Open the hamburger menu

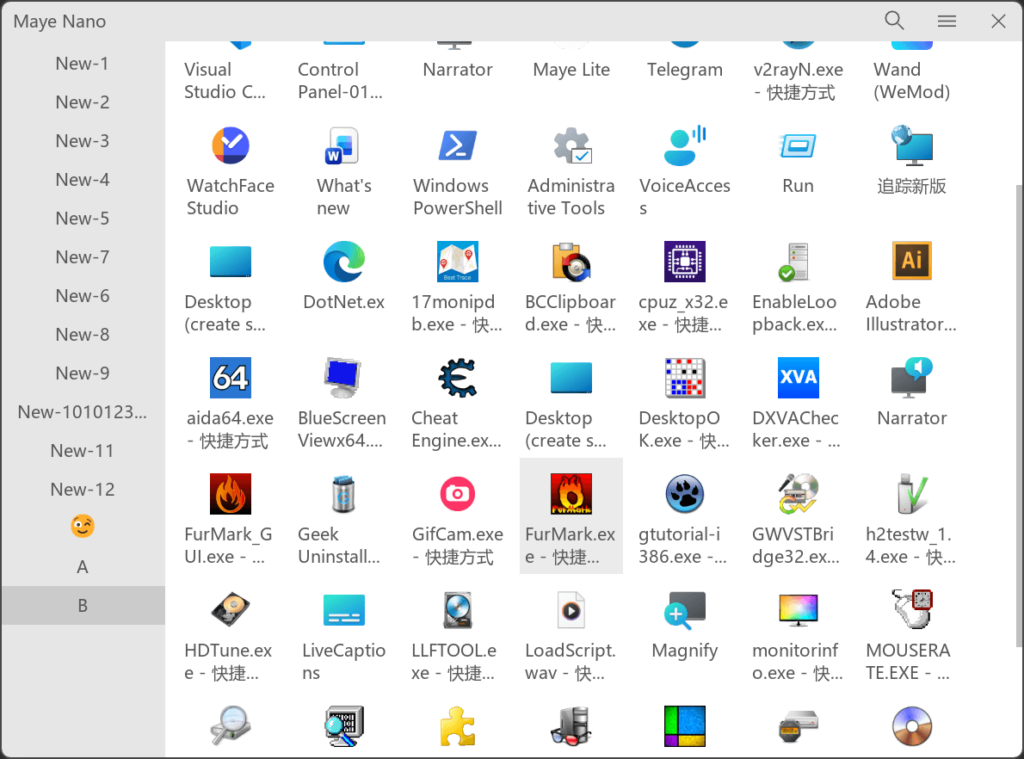(x=946, y=21)
